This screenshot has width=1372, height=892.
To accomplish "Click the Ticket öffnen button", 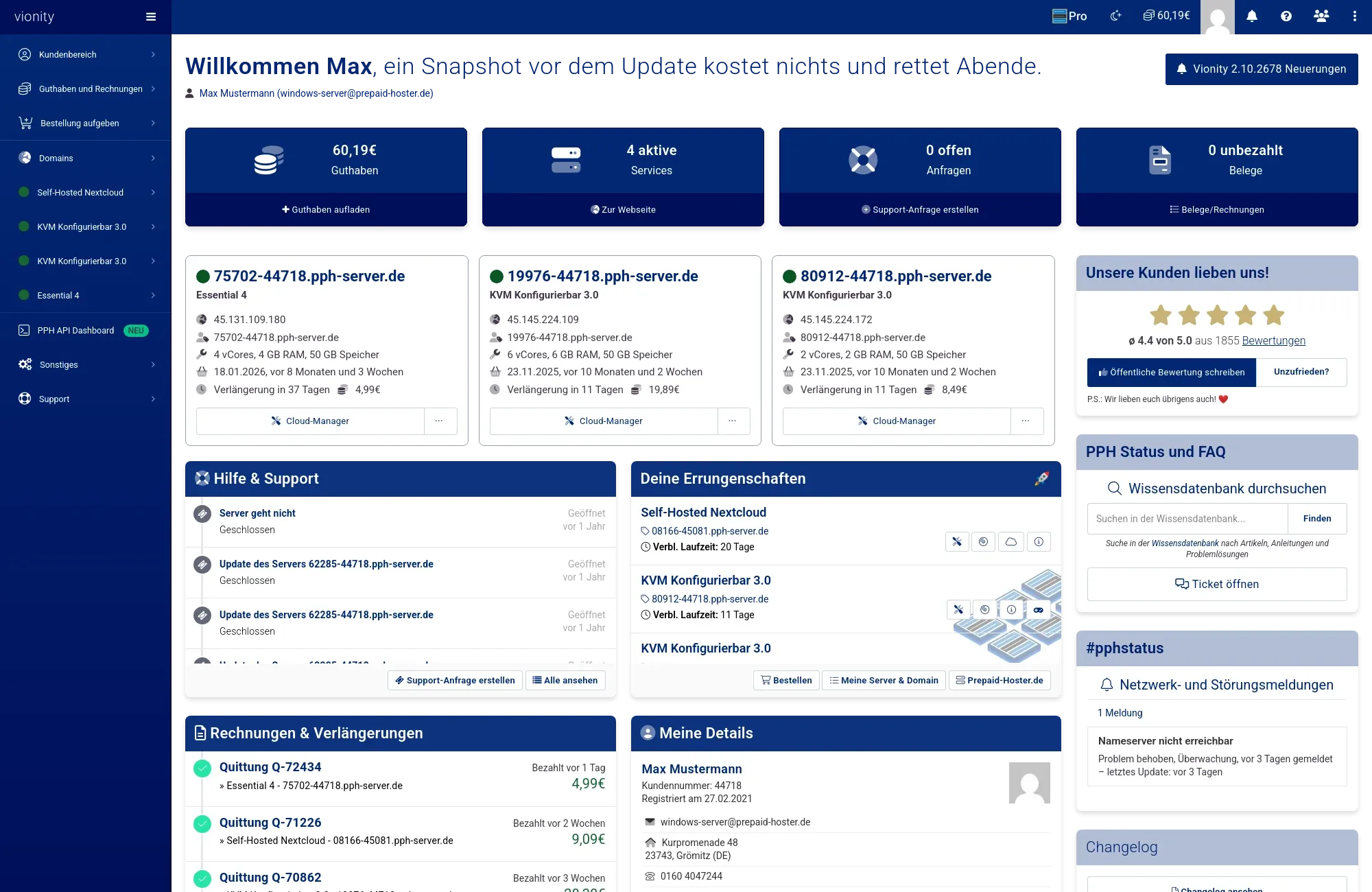I will (x=1217, y=585).
